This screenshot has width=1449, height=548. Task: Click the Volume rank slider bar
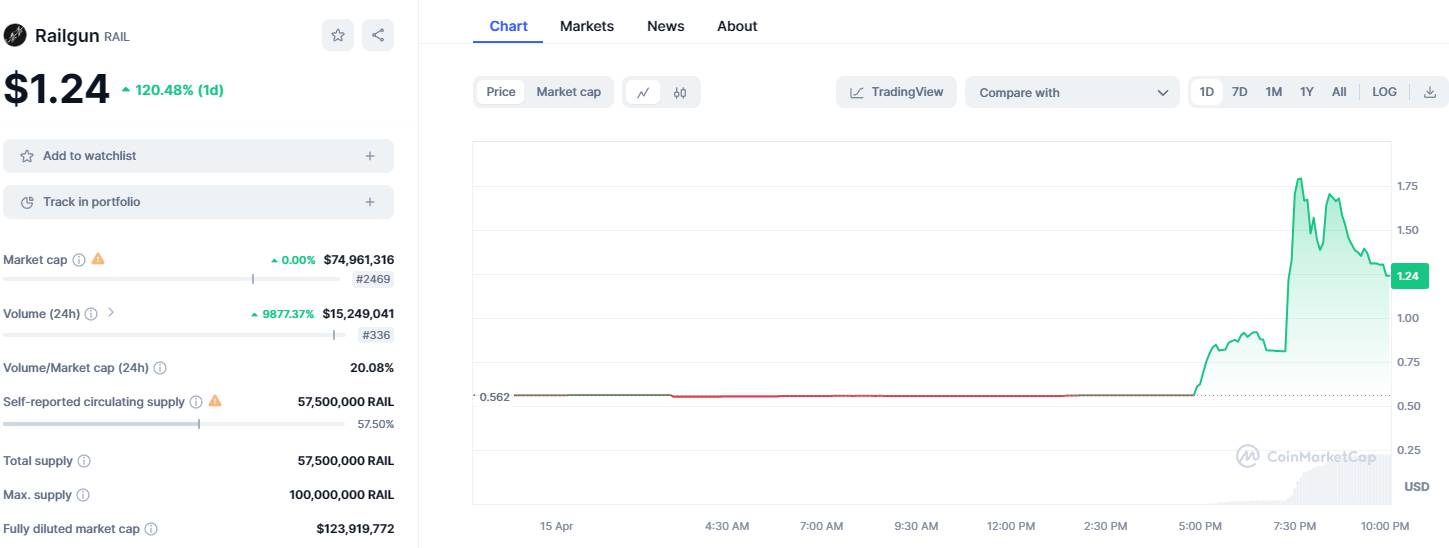173,335
